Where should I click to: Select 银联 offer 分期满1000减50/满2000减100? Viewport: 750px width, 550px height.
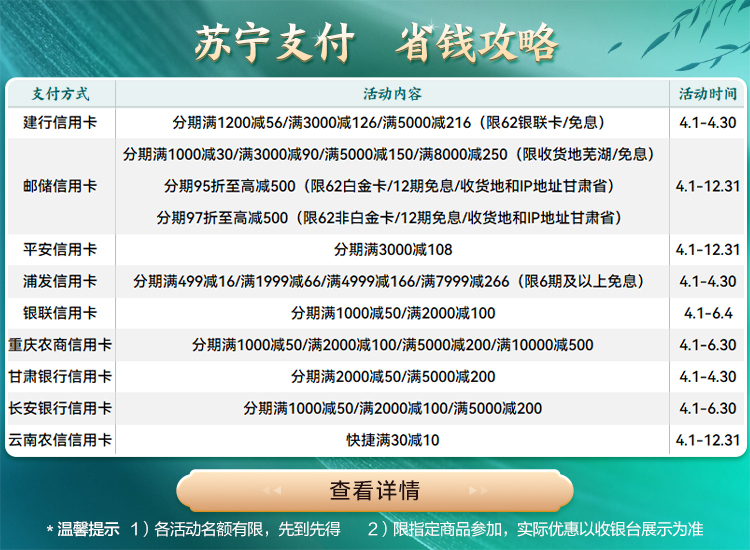[393, 313]
